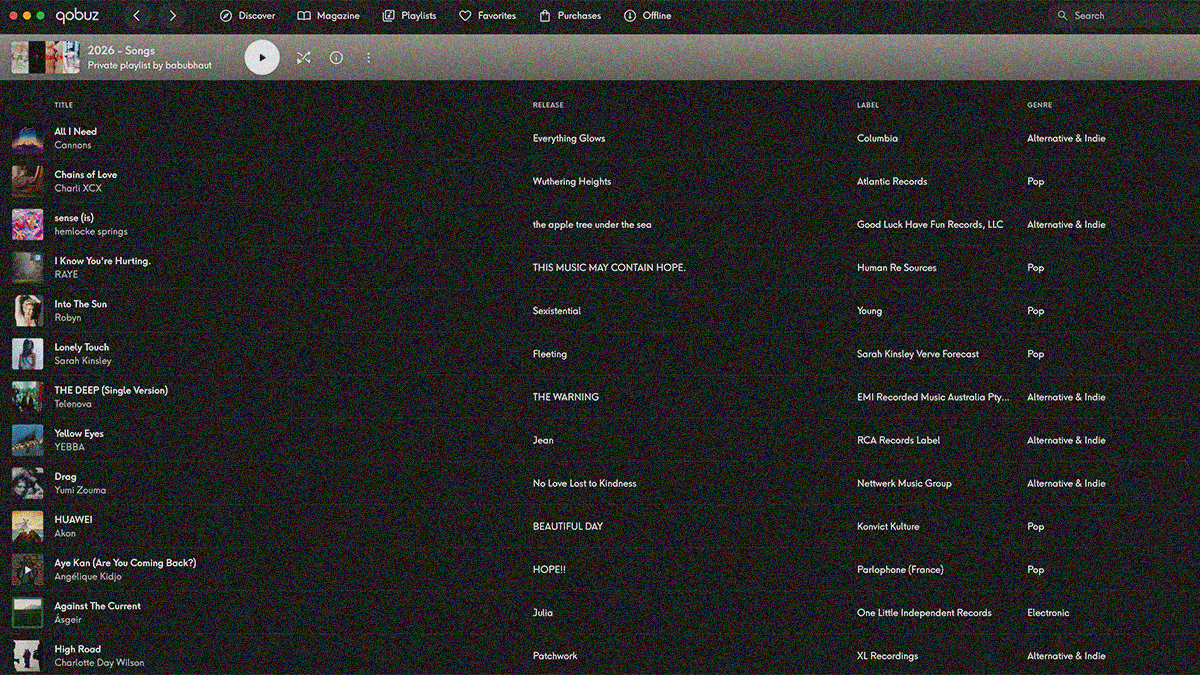Open the Magazine section
This screenshot has width=1200, height=675.
328,16
